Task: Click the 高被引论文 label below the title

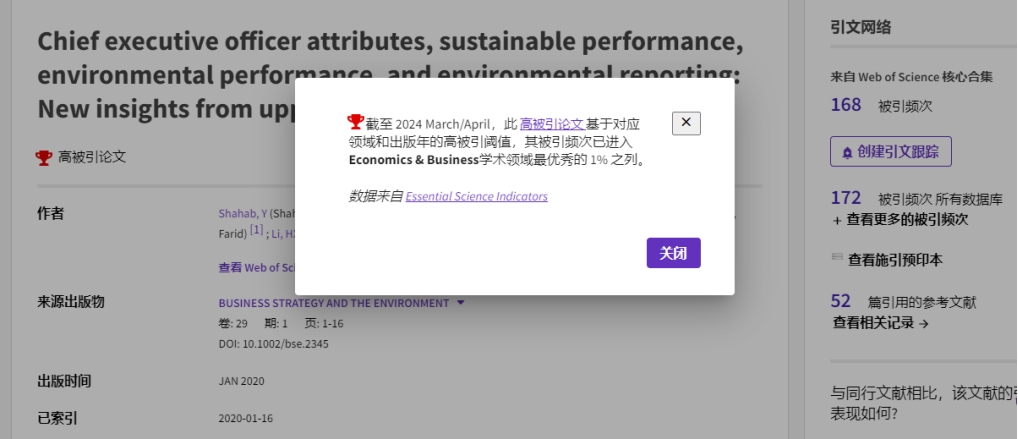Action: [92, 157]
